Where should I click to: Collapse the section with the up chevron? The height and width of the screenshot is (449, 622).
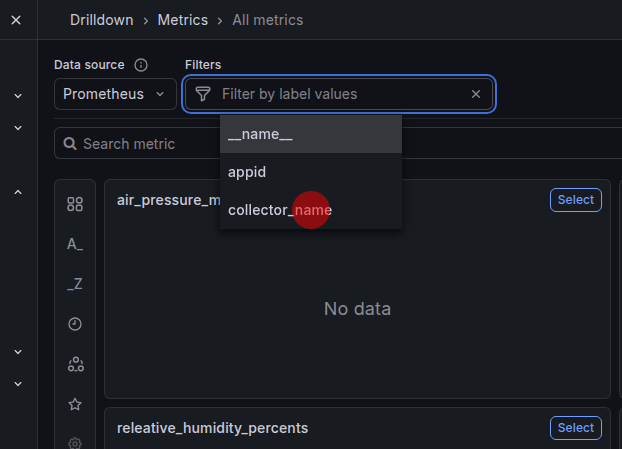point(18,192)
